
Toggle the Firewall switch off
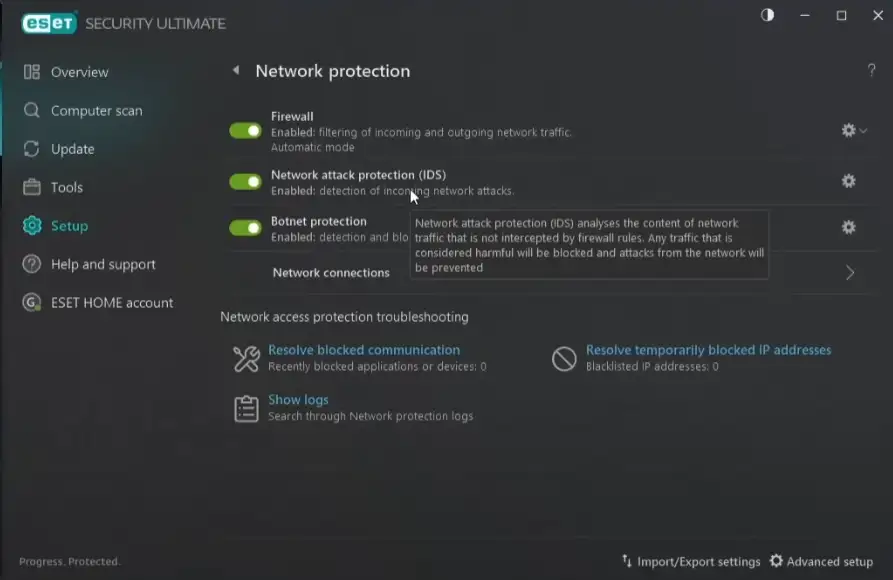[x=245, y=131]
